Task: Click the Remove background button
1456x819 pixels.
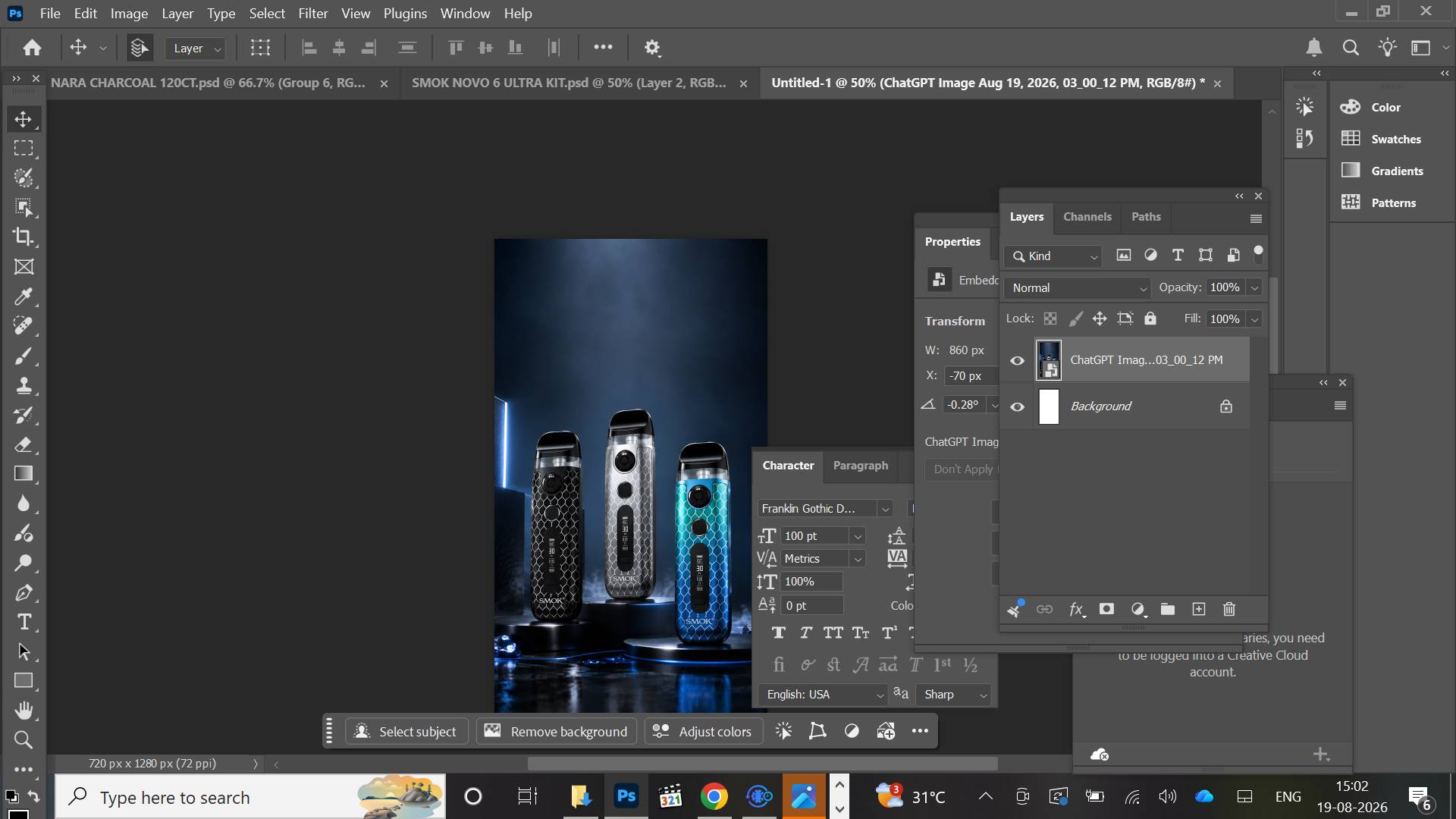Action: tap(556, 731)
